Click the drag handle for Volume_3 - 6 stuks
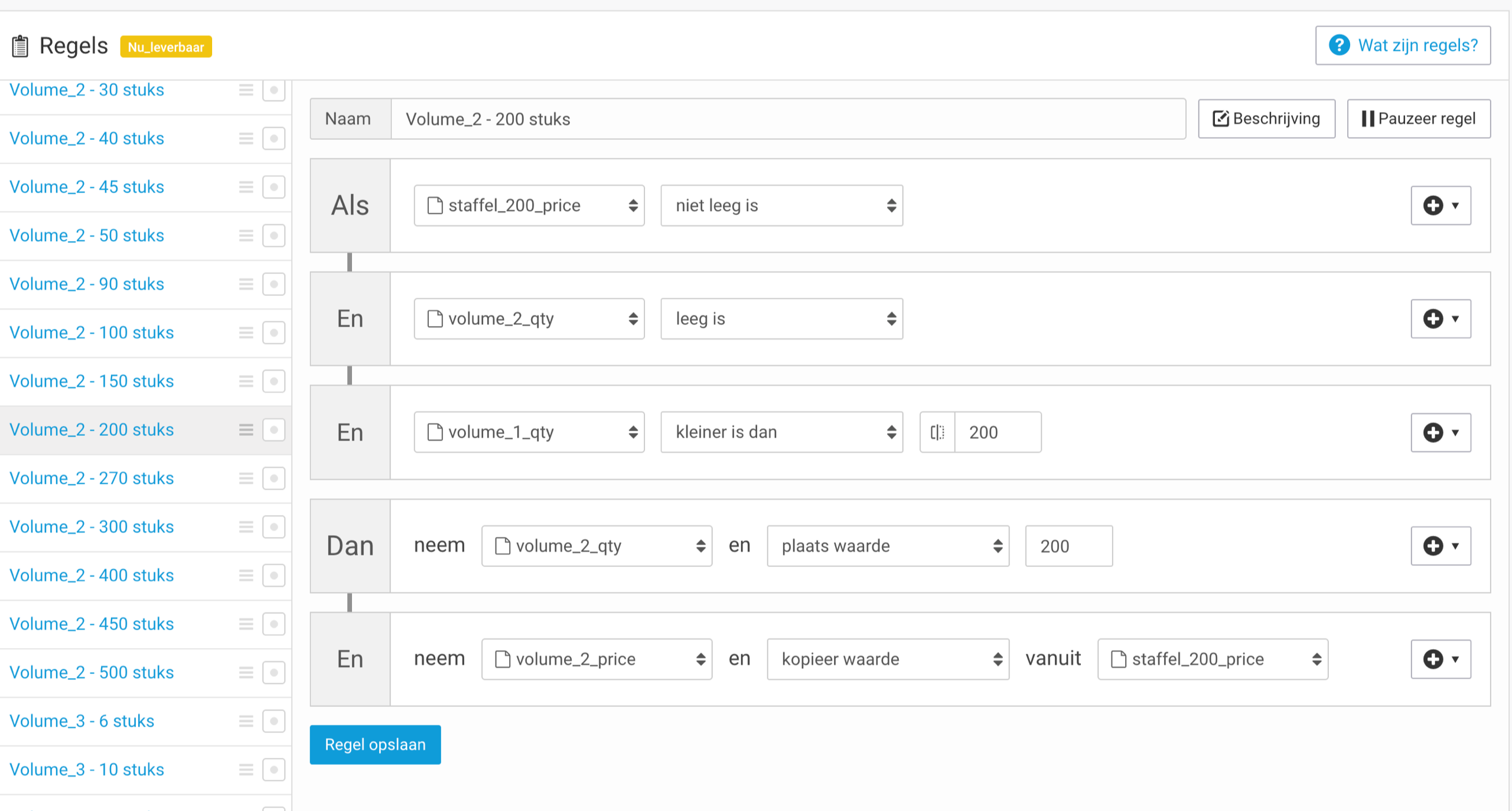 pos(246,721)
